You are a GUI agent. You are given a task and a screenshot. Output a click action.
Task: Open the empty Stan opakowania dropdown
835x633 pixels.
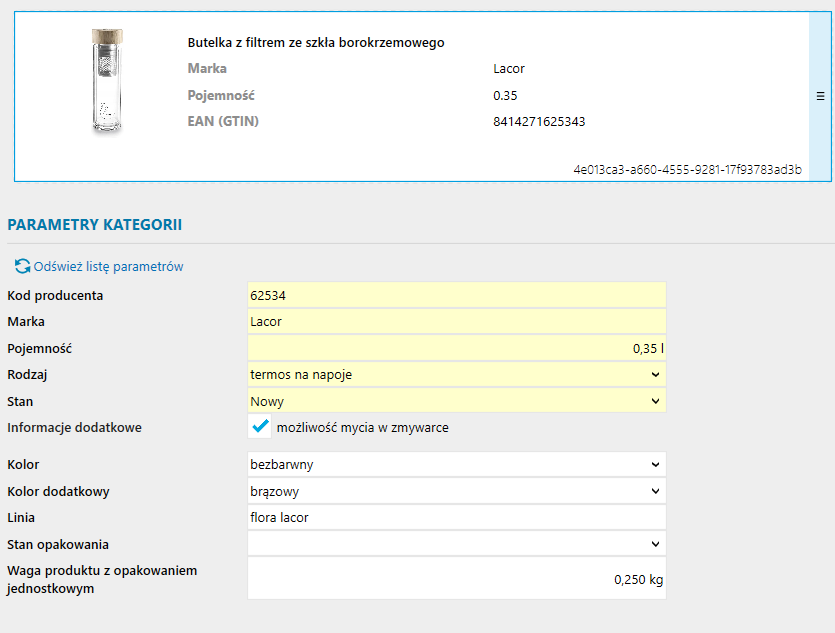tap(456, 544)
